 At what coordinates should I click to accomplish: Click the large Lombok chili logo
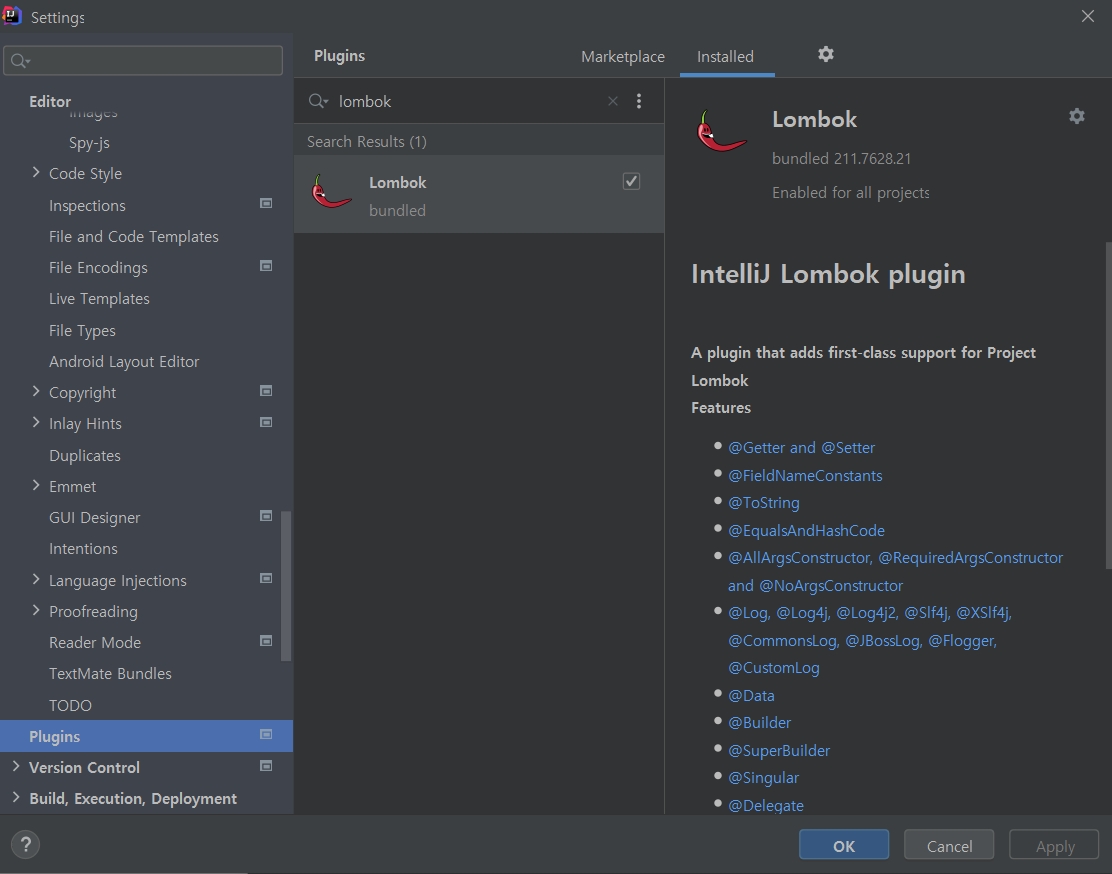[x=721, y=131]
